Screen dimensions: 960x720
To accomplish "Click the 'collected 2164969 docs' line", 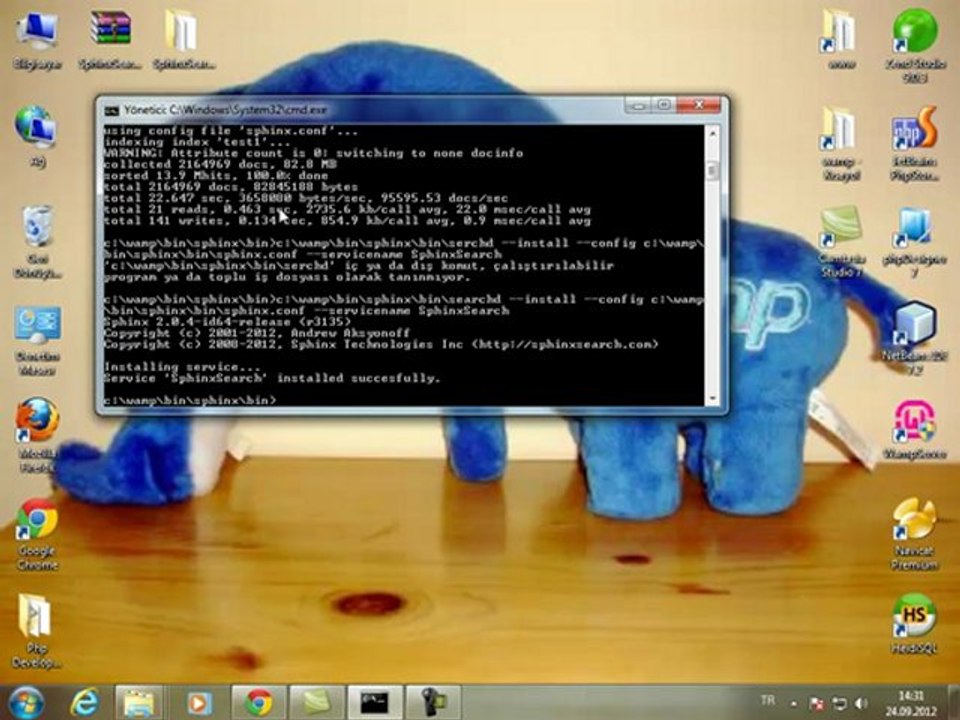I will pos(220,164).
